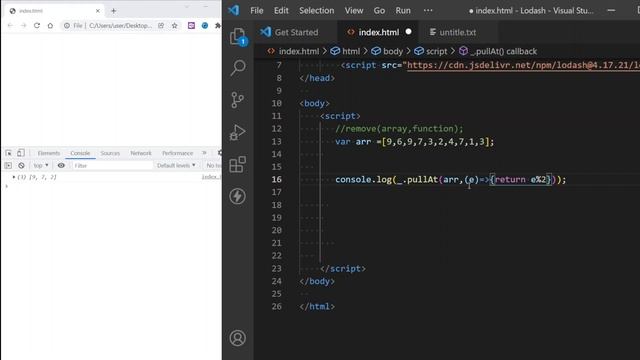Bookmark this page with the star icon
The image size is (640, 360).
pos(175,25)
